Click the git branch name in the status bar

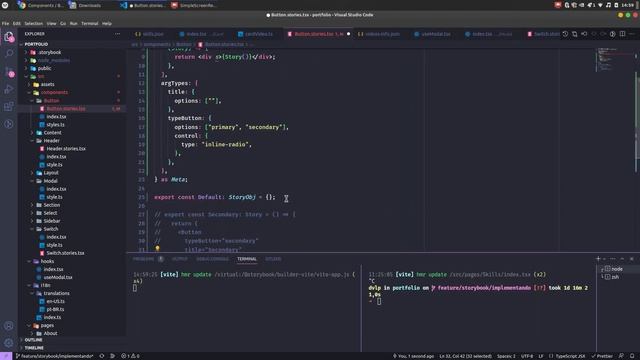click(54, 356)
